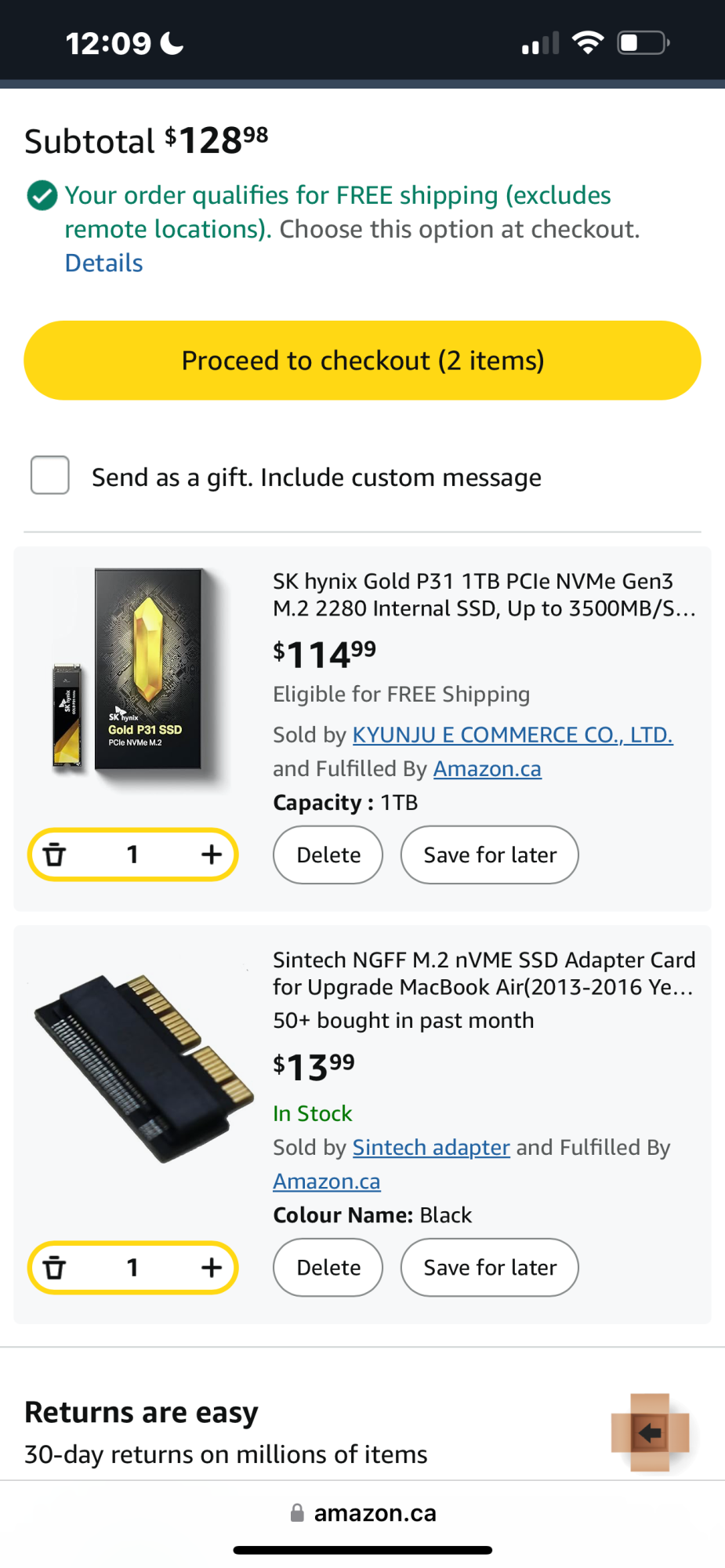Open the Sintech NGFF M.2 adapter product title
The width and height of the screenshot is (725, 1568).
click(x=483, y=973)
